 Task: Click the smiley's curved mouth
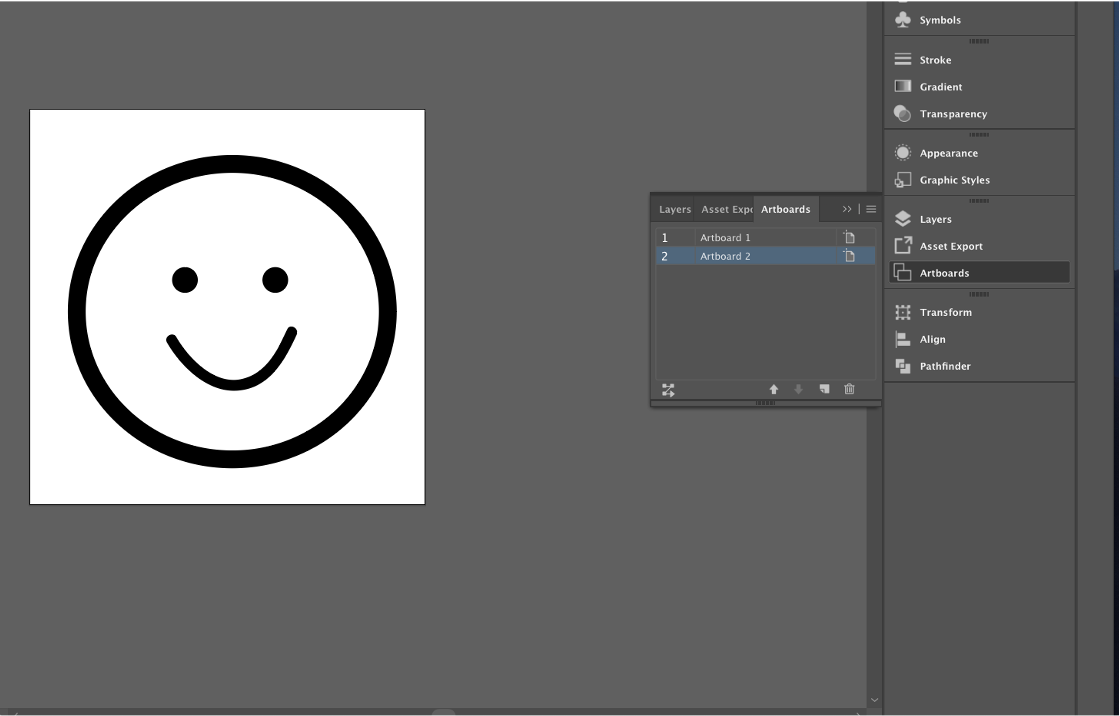pyautogui.click(x=233, y=384)
